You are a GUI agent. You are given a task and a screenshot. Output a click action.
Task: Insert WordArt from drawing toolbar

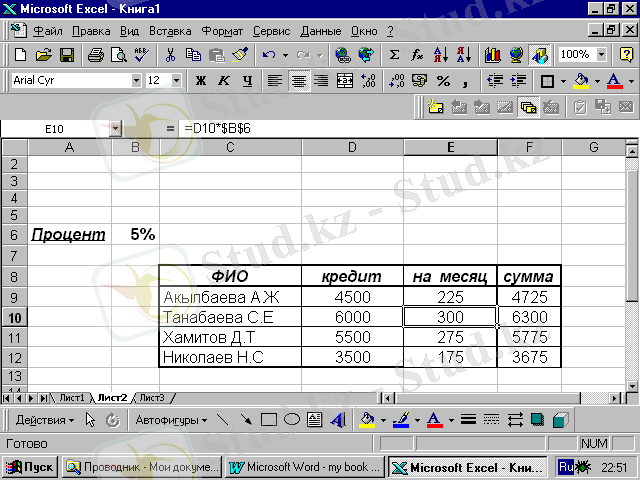coord(337,420)
